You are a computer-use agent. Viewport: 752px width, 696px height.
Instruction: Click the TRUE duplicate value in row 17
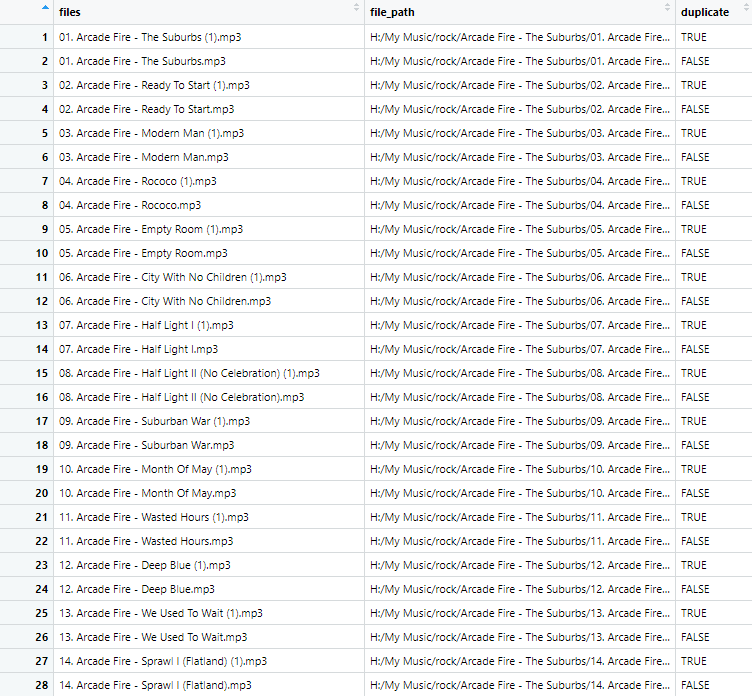[x=693, y=421]
